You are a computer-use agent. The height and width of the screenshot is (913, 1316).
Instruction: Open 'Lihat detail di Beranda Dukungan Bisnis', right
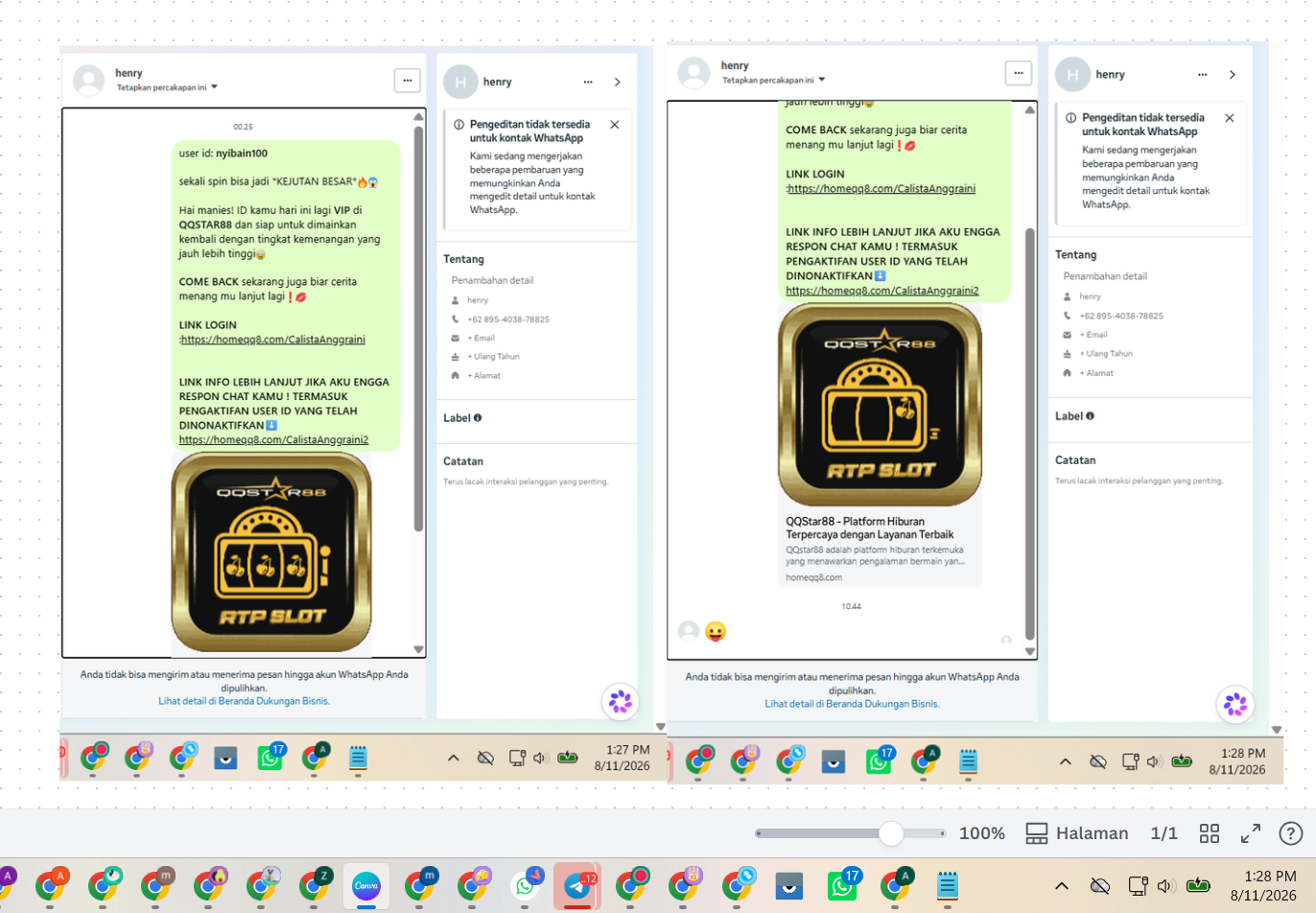[x=852, y=704]
